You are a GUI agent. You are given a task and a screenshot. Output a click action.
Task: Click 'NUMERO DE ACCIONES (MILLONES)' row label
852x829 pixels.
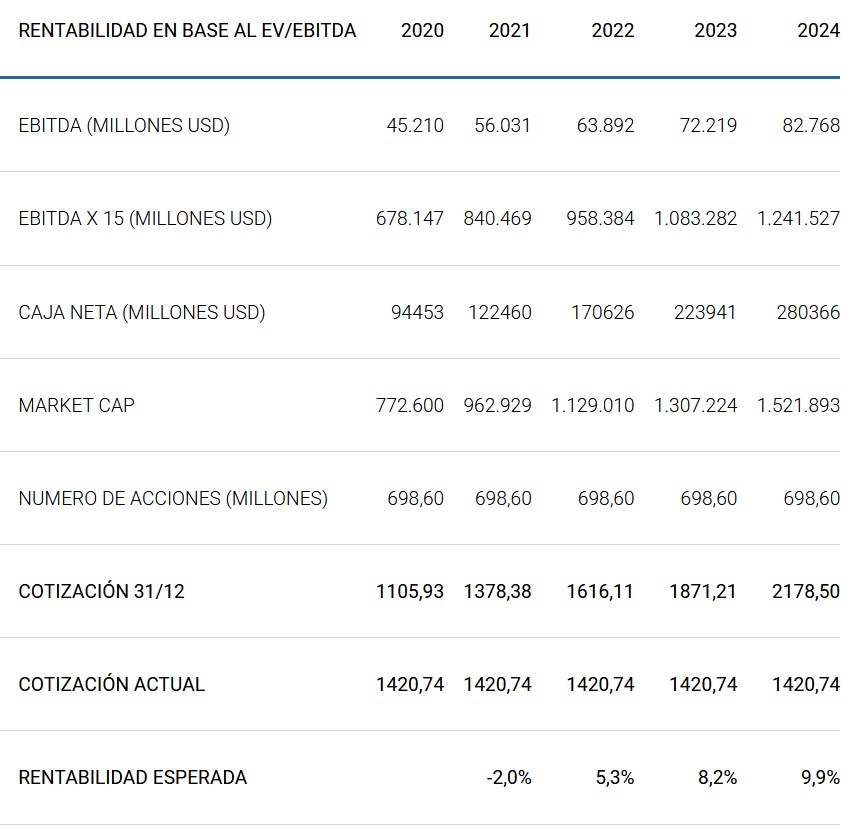click(x=173, y=498)
